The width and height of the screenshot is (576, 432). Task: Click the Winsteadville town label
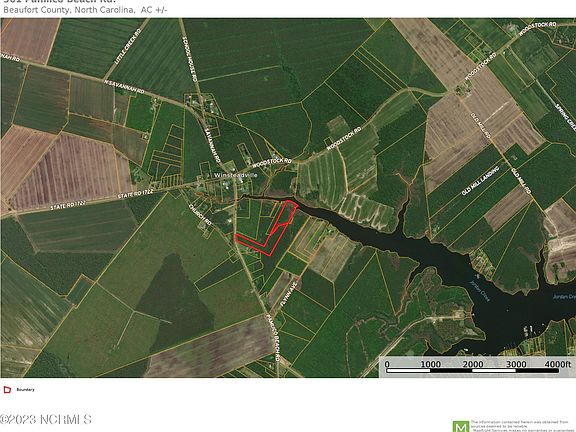(x=236, y=175)
